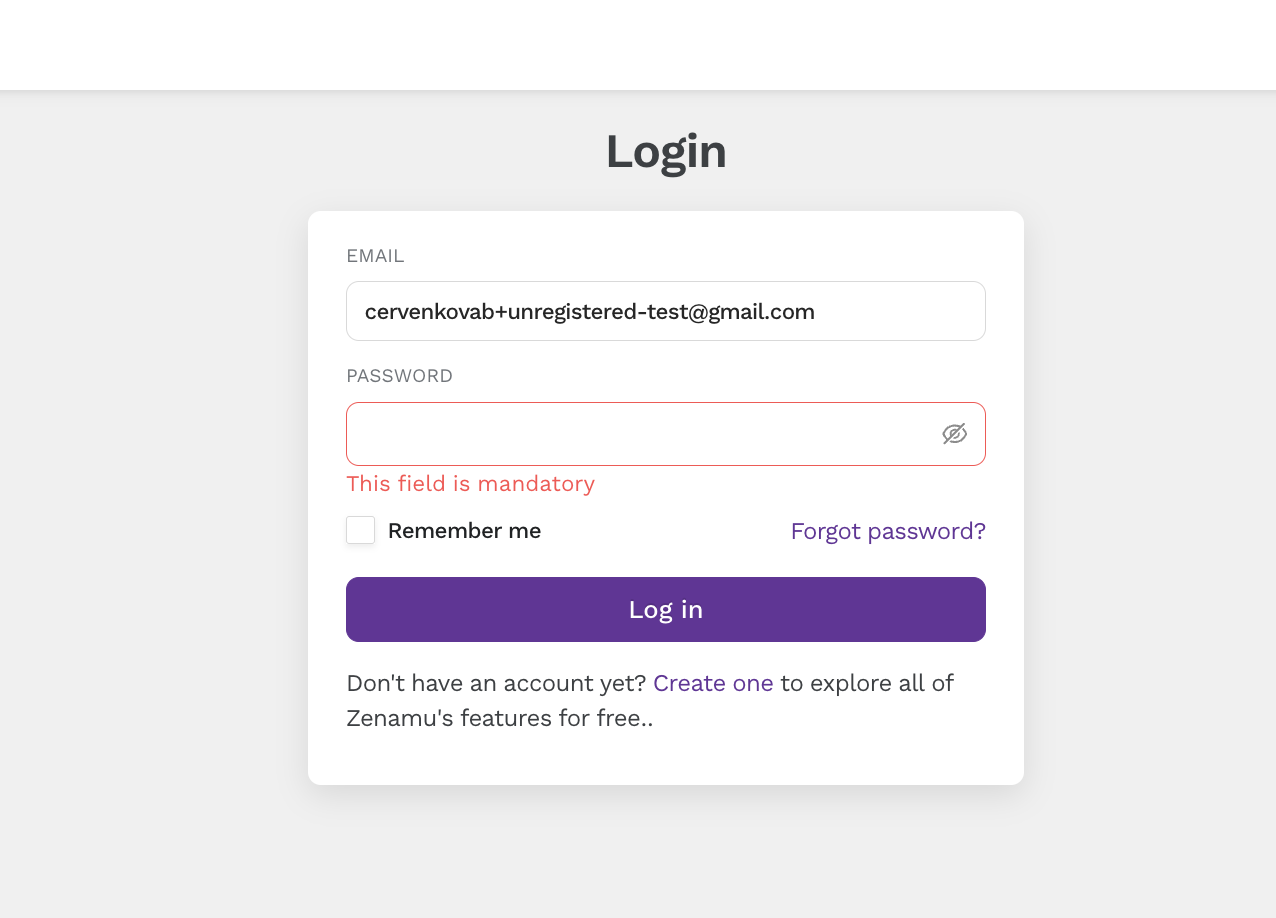Focus the empty red-outlined Password field
The width and height of the screenshot is (1276, 918).
[x=666, y=434]
